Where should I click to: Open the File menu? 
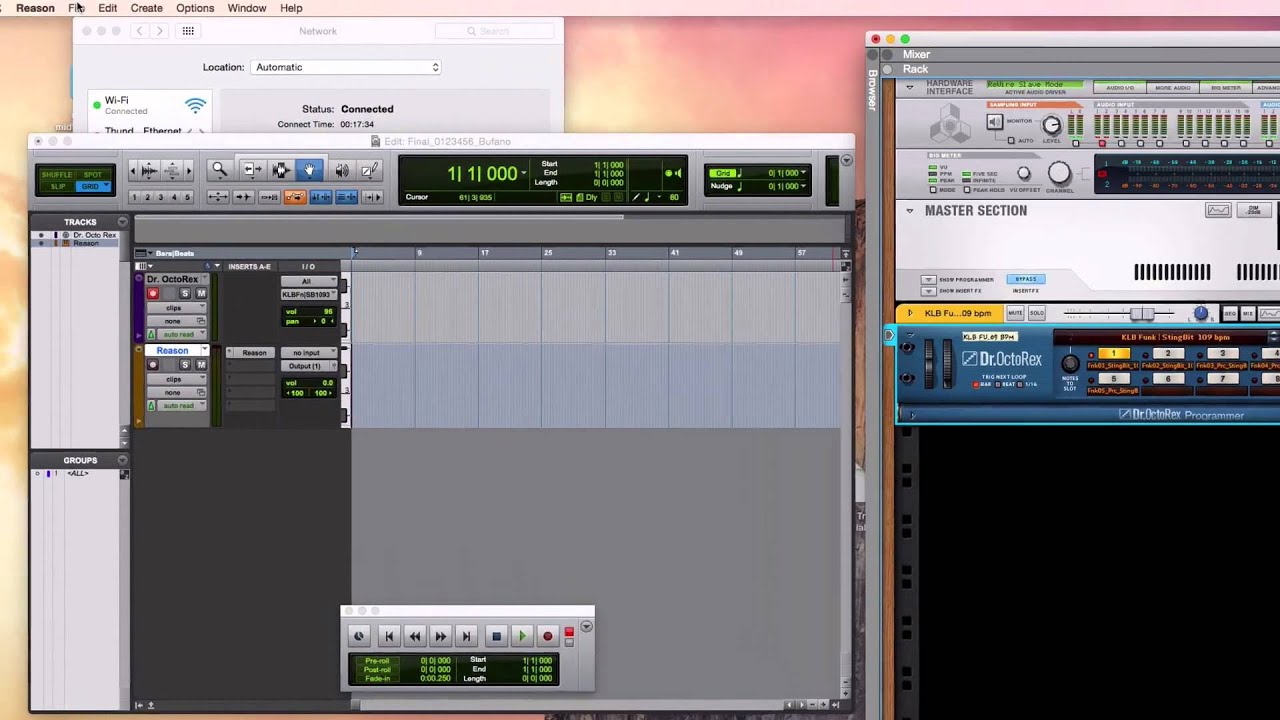pyautogui.click(x=76, y=8)
